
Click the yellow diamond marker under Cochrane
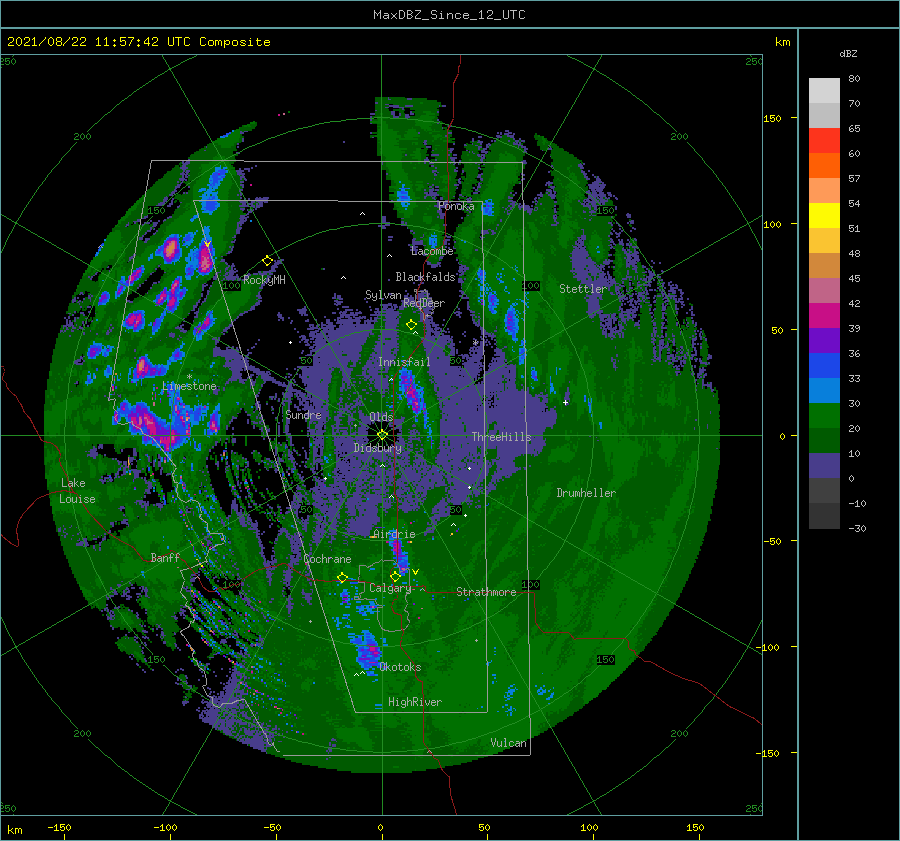pyautogui.click(x=342, y=578)
